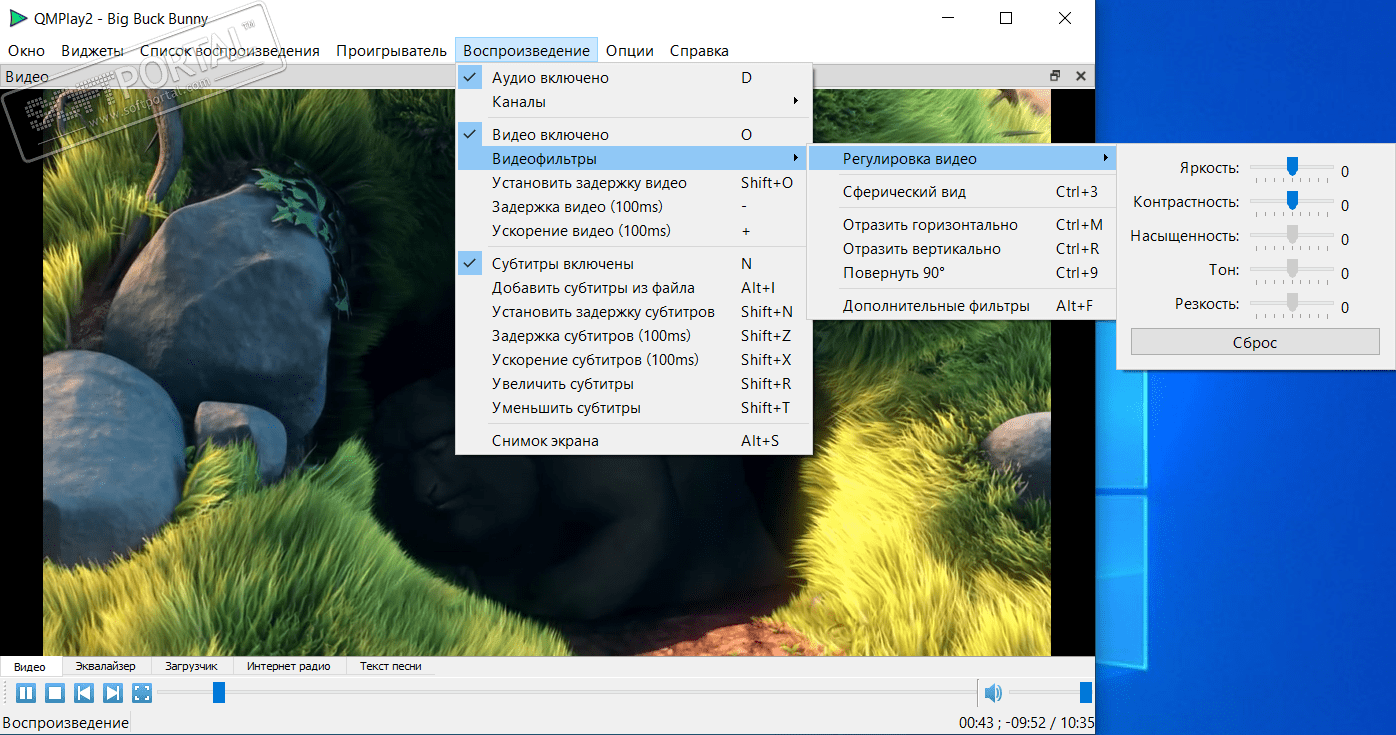Choose Увеличить субтитры
Viewport: 1396px width, 735px height.
click(634, 384)
